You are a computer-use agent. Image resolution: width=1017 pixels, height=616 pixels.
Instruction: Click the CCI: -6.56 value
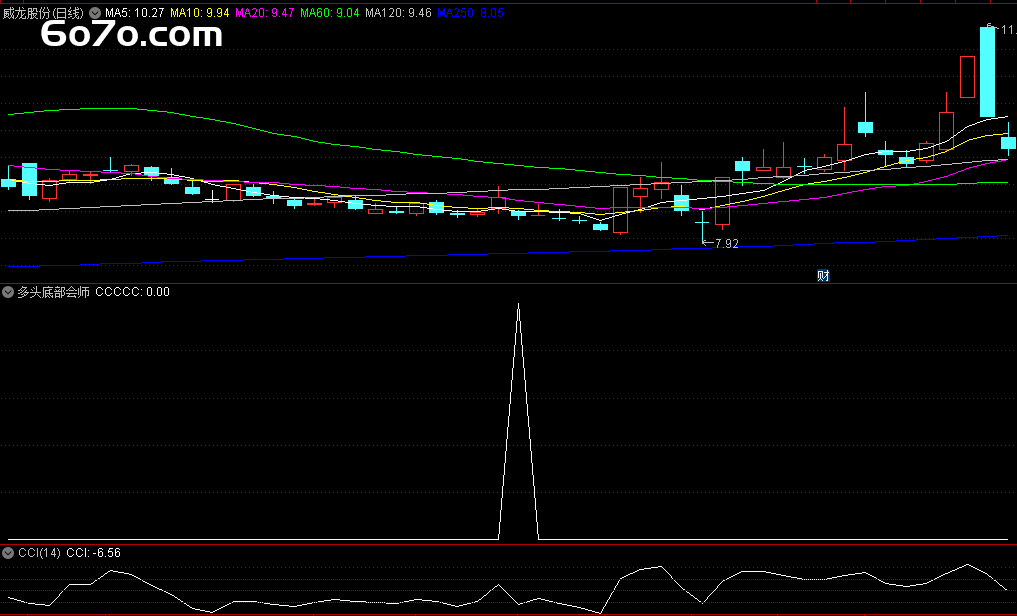tap(93, 553)
